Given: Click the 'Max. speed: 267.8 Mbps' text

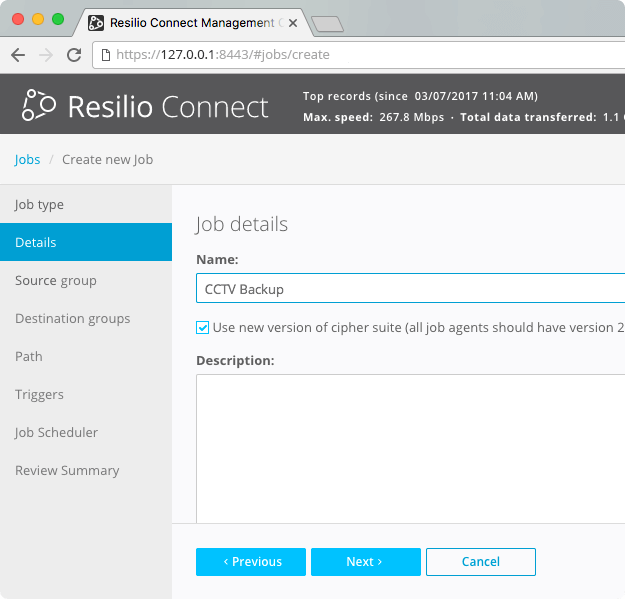Looking at the screenshot, I should click(373, 117).
